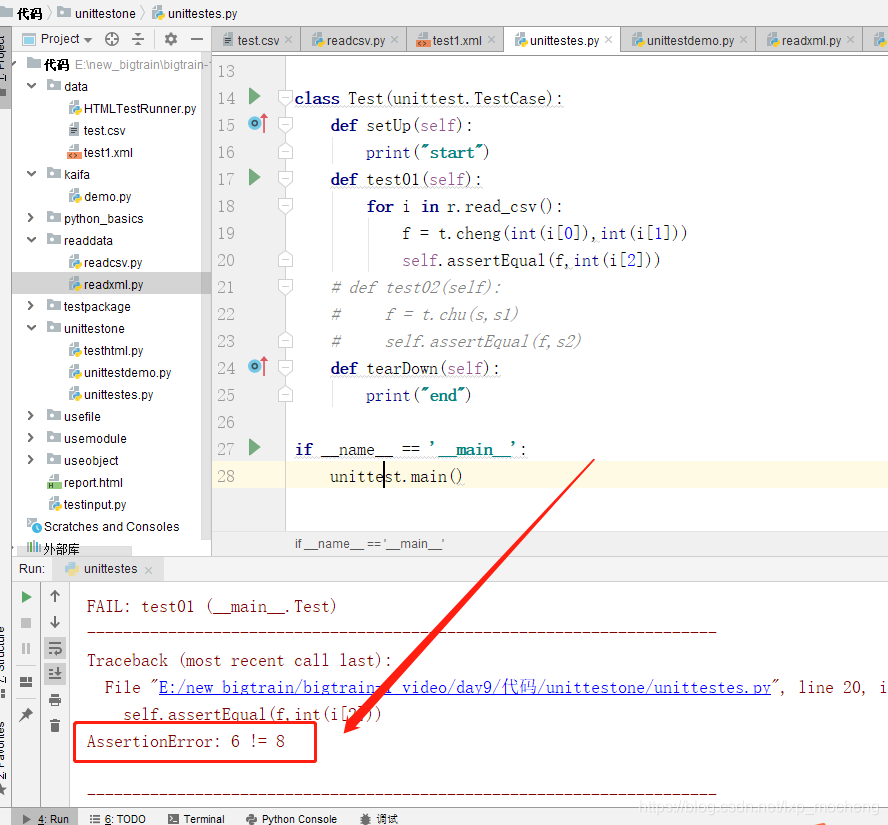The height and width of the screenshot is (825, 888).
Task: Open the 4: Run tool window
Action: coord(46,819)
